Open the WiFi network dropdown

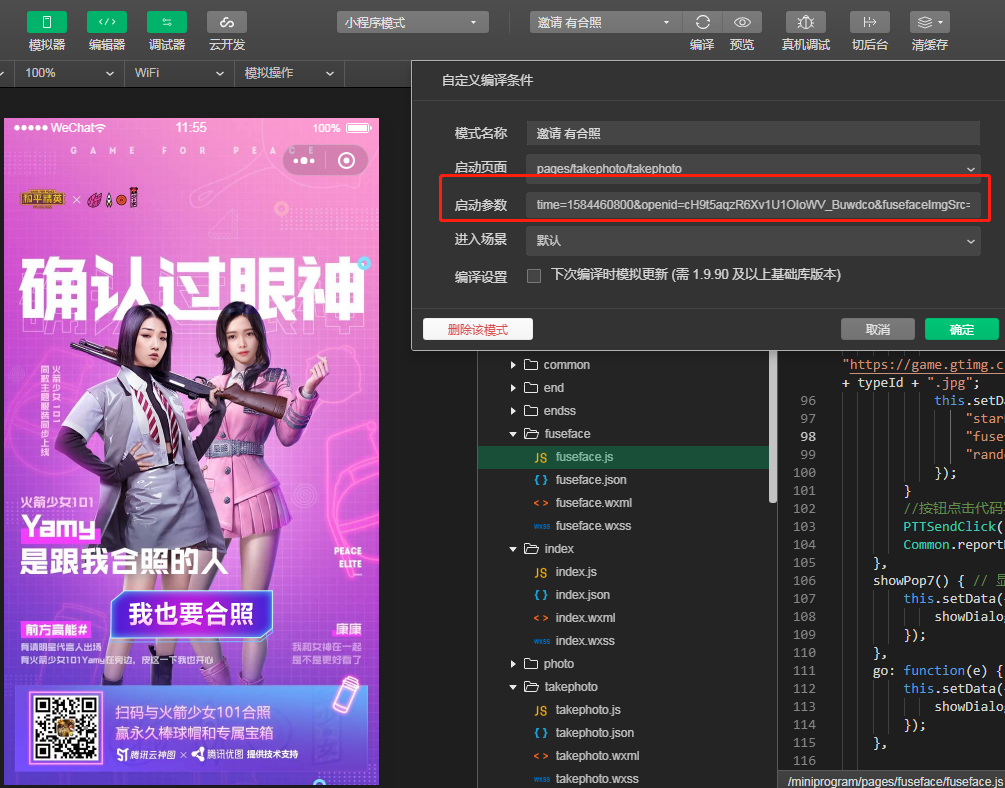[179, 74]
